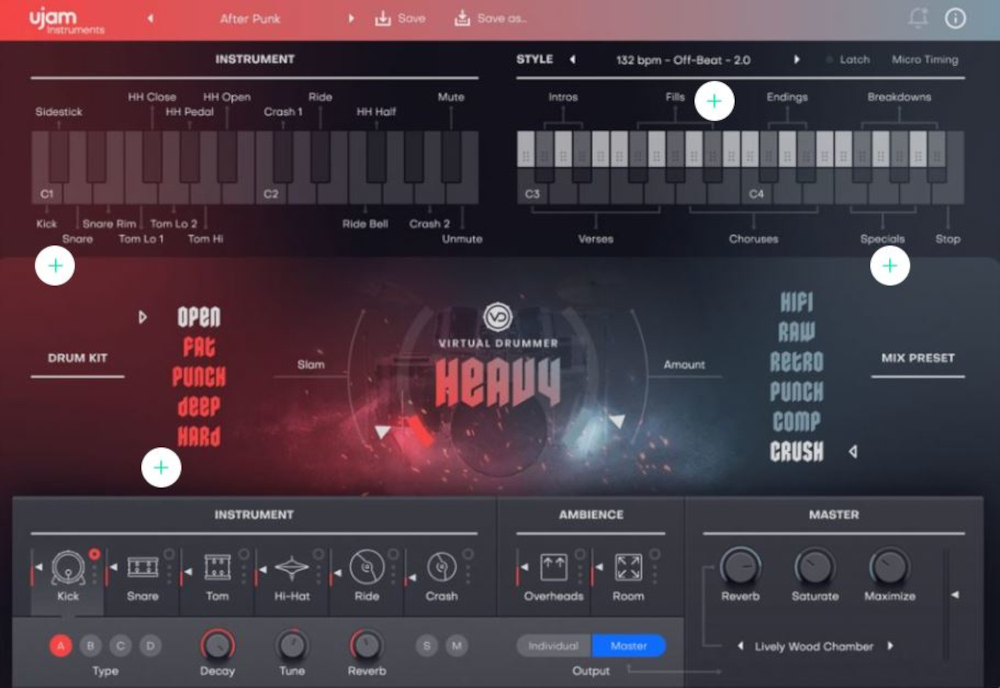Select kick Type C

(x=121, y=645)
